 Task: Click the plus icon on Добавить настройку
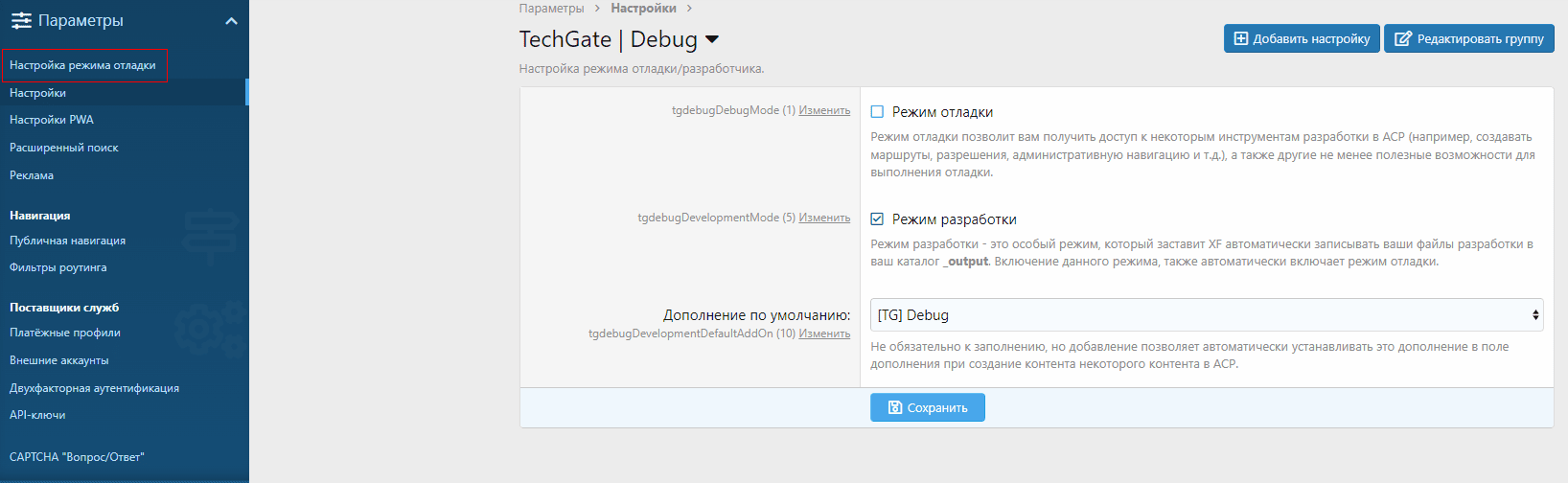click(1241, 38)
